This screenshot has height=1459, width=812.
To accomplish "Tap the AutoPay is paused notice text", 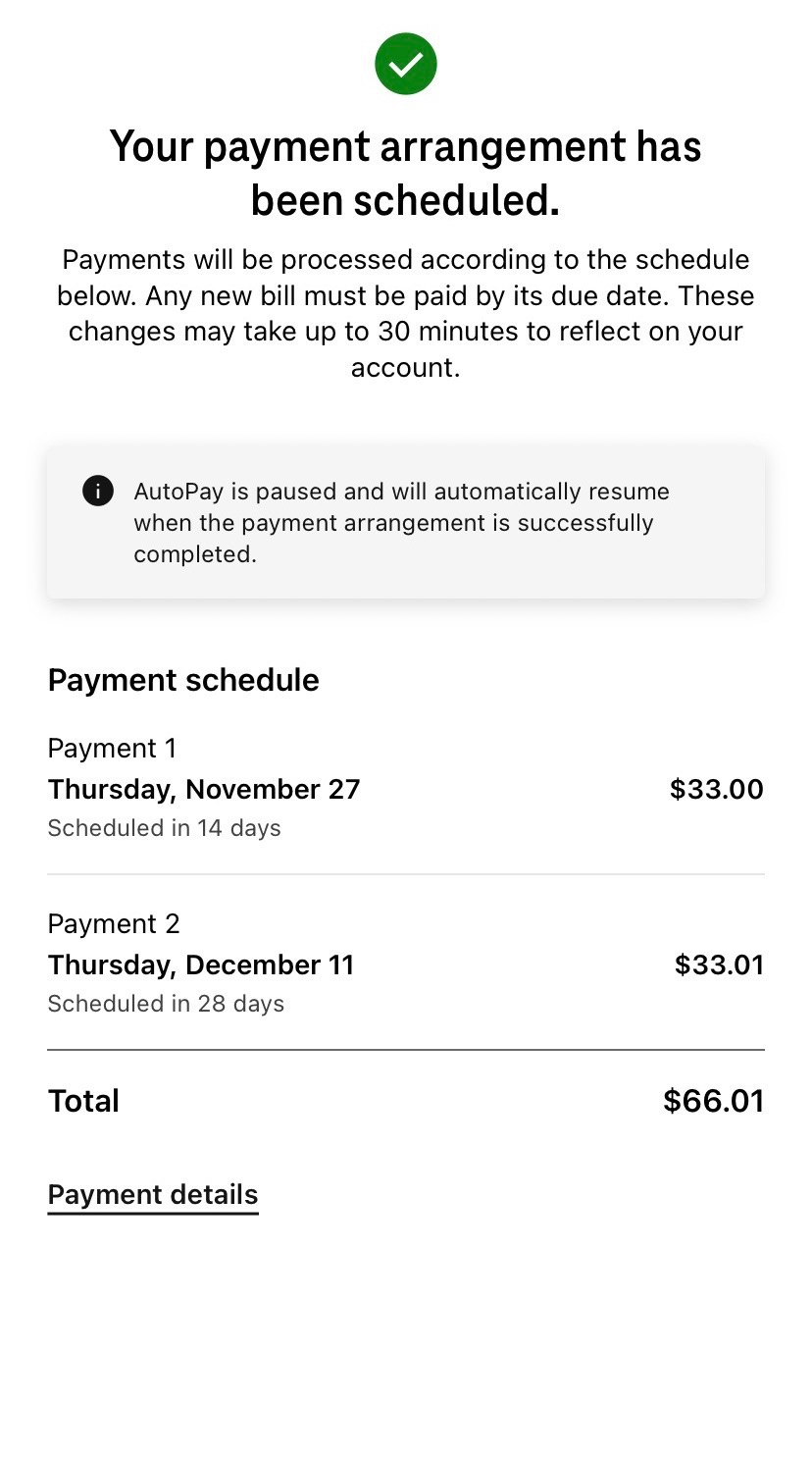I will [402, 522].
